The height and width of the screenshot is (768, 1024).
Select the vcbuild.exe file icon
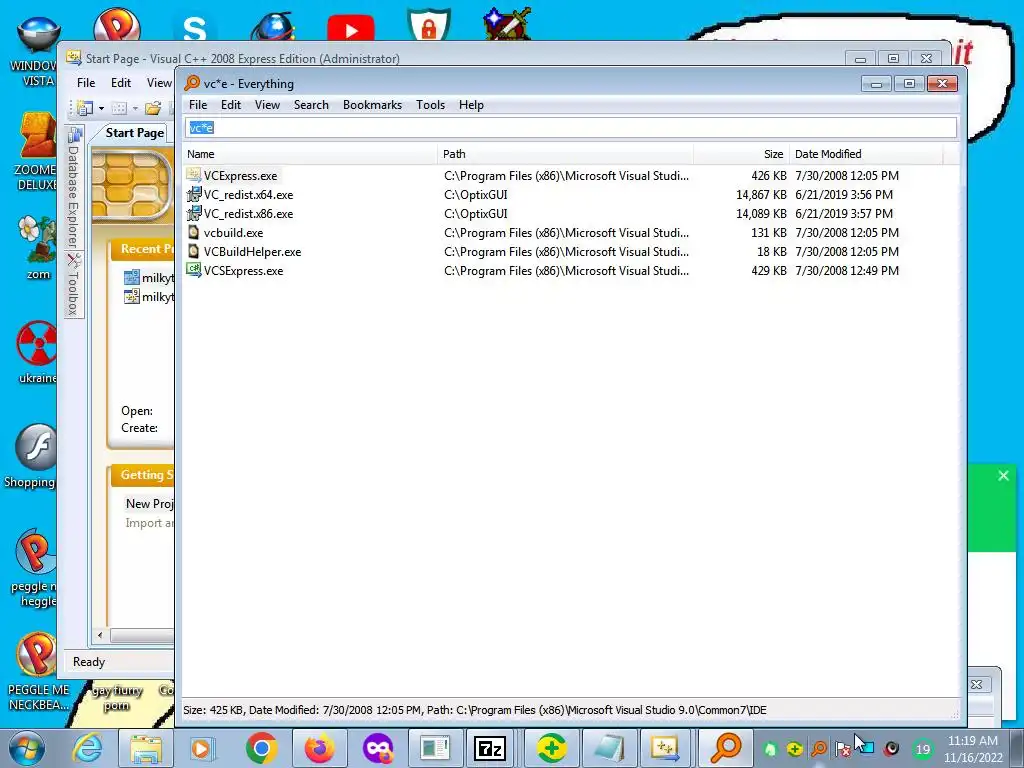(193, 232)
